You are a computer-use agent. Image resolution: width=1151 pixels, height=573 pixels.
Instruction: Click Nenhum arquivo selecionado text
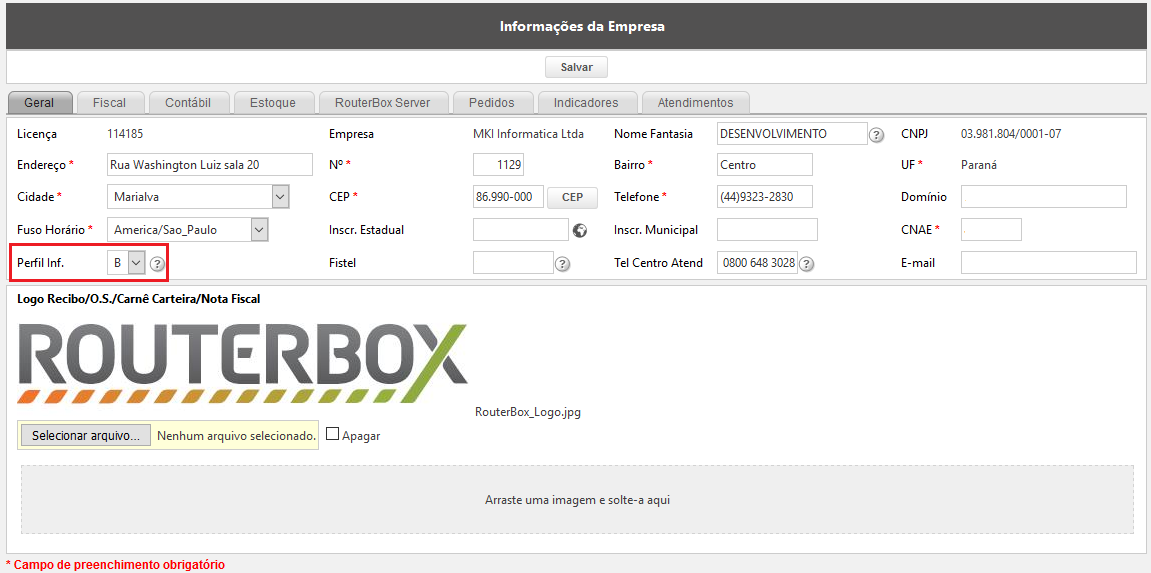[x=236, y=436]
